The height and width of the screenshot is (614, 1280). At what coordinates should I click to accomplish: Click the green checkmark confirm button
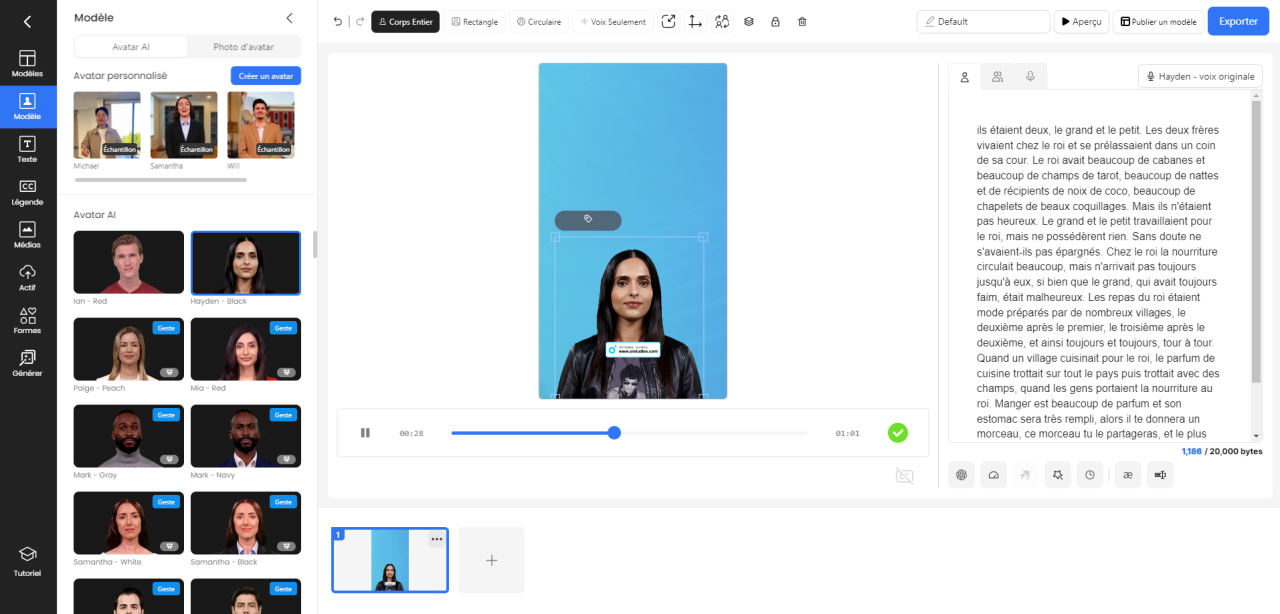(898, 433)
